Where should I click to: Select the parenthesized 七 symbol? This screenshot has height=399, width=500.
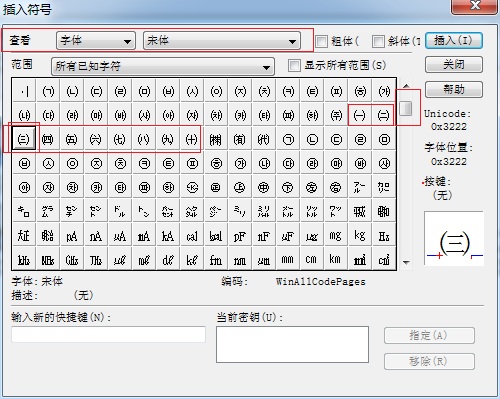click(120, 139)
